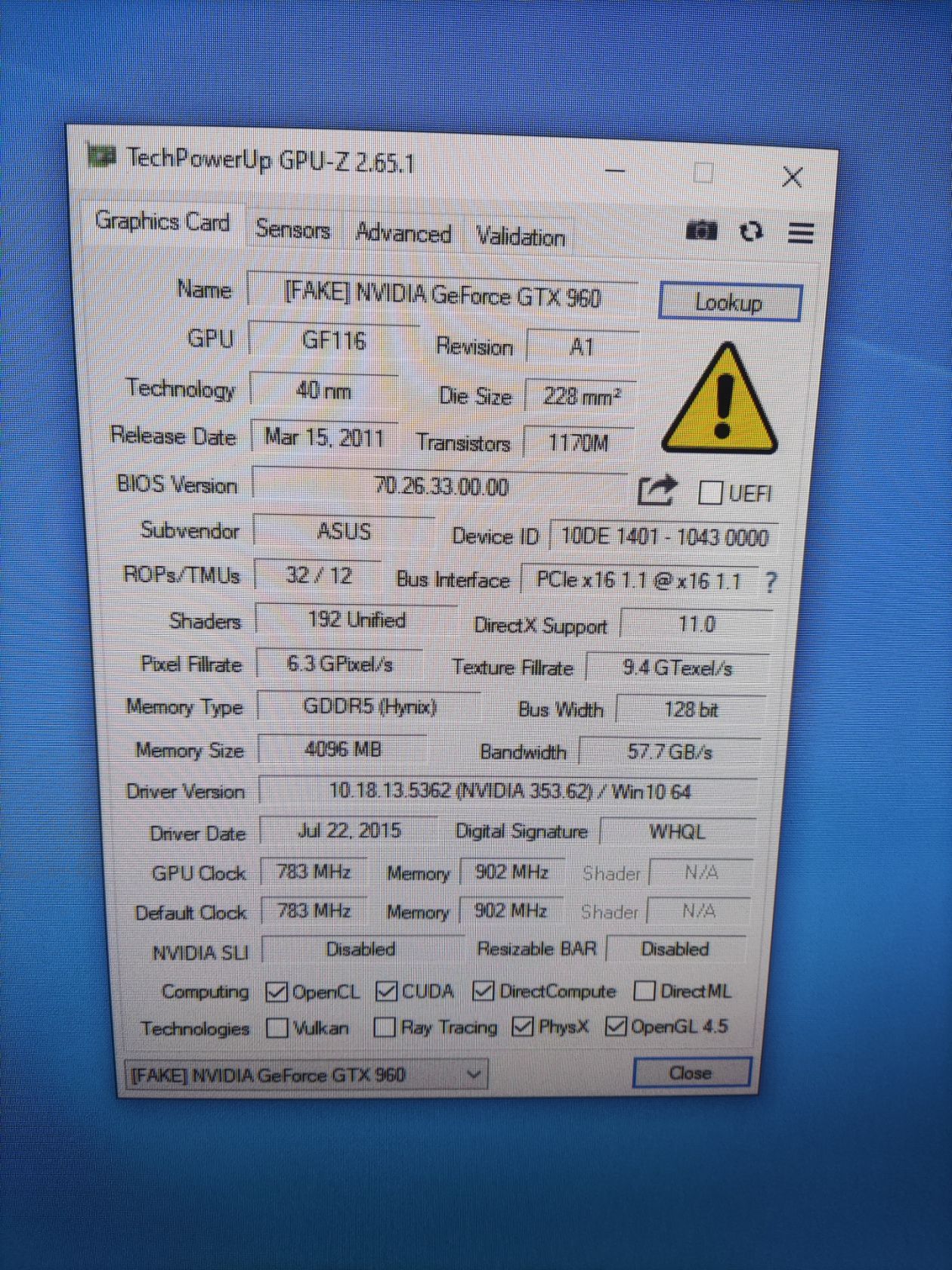Click the BIOS export share icon

[x=656, y=491]
